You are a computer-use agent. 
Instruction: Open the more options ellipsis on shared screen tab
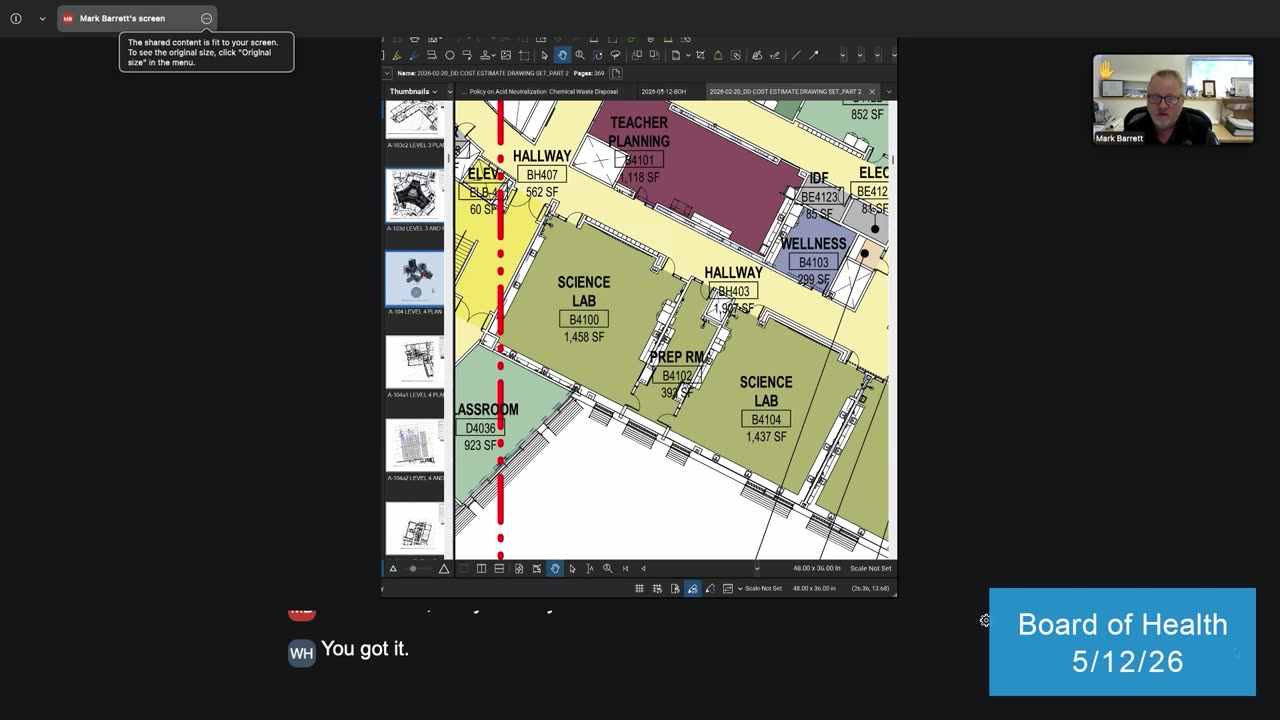coord(206,18)
